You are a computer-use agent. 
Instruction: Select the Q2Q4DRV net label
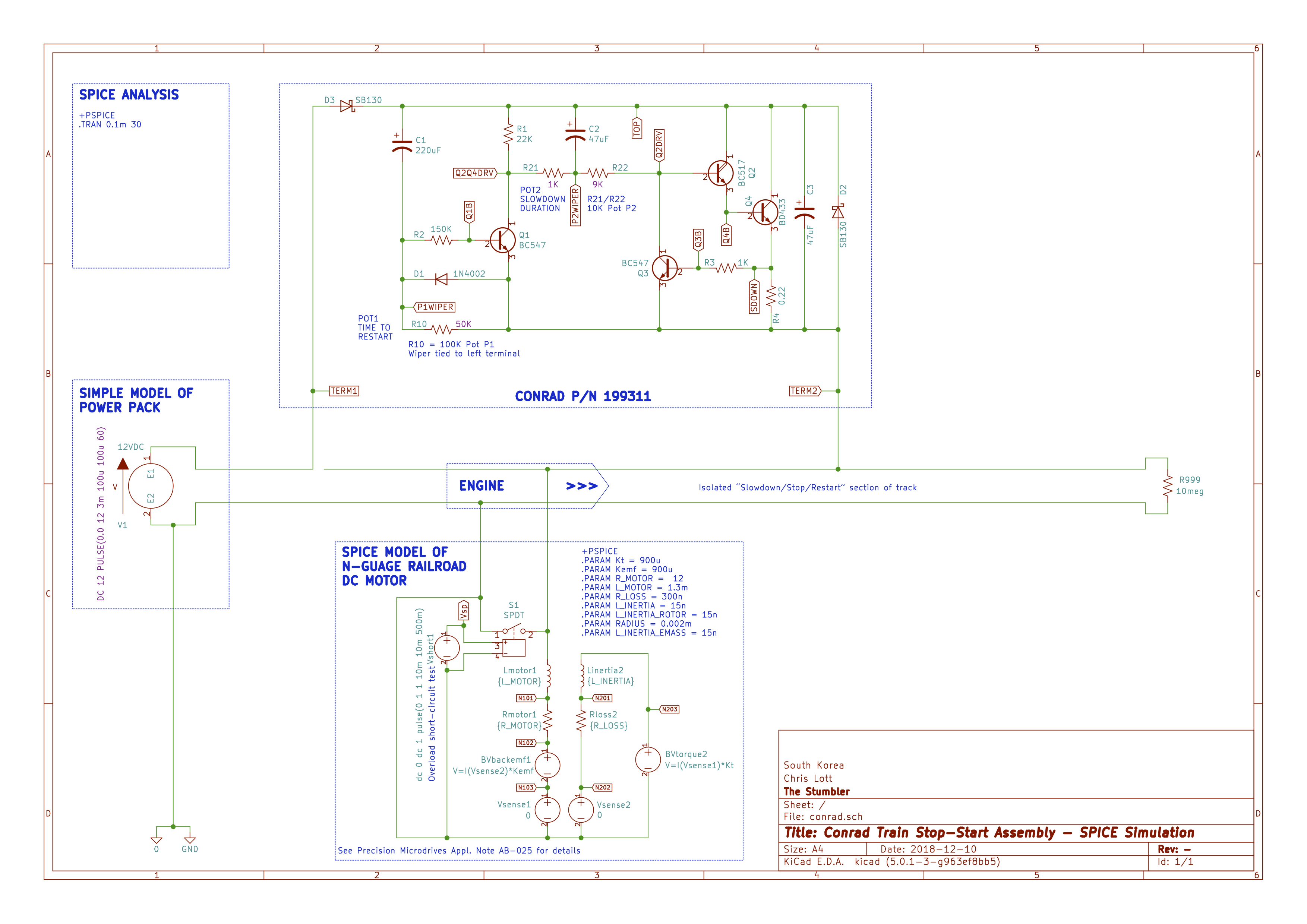click(x=475, y=173)
